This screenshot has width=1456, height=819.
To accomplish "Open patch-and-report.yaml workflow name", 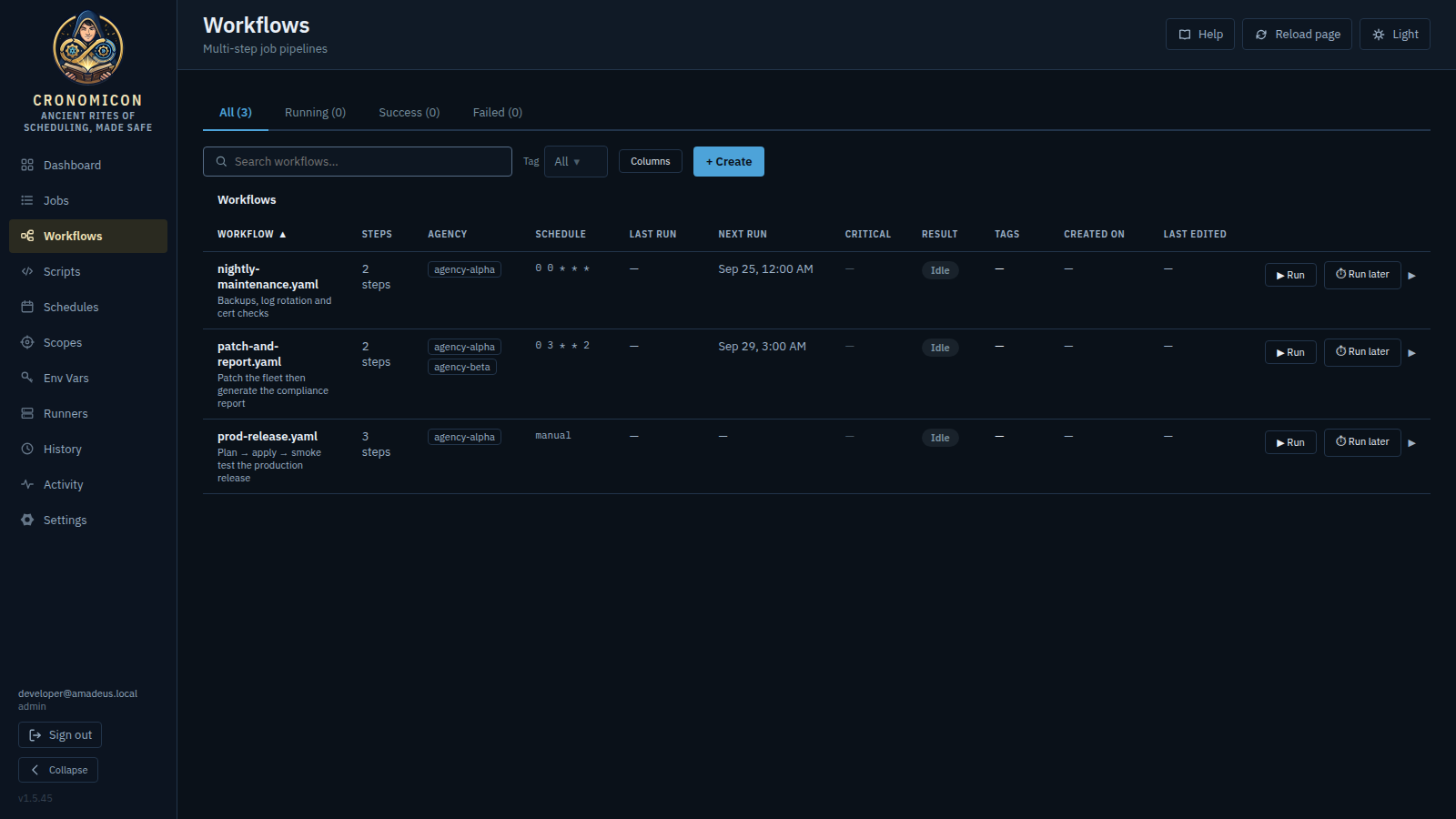I will pos(249,354).
